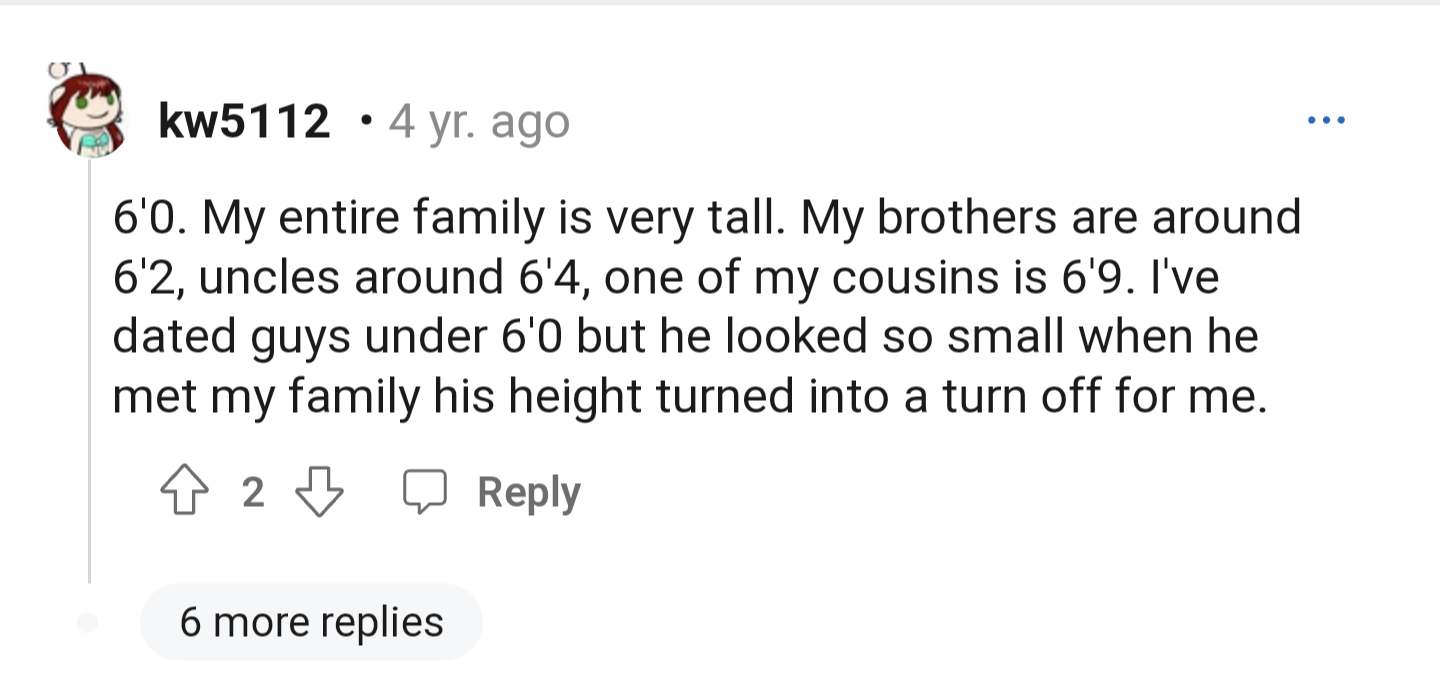
Task: Click the vote score number 2
Action: [x=254, y=493]
